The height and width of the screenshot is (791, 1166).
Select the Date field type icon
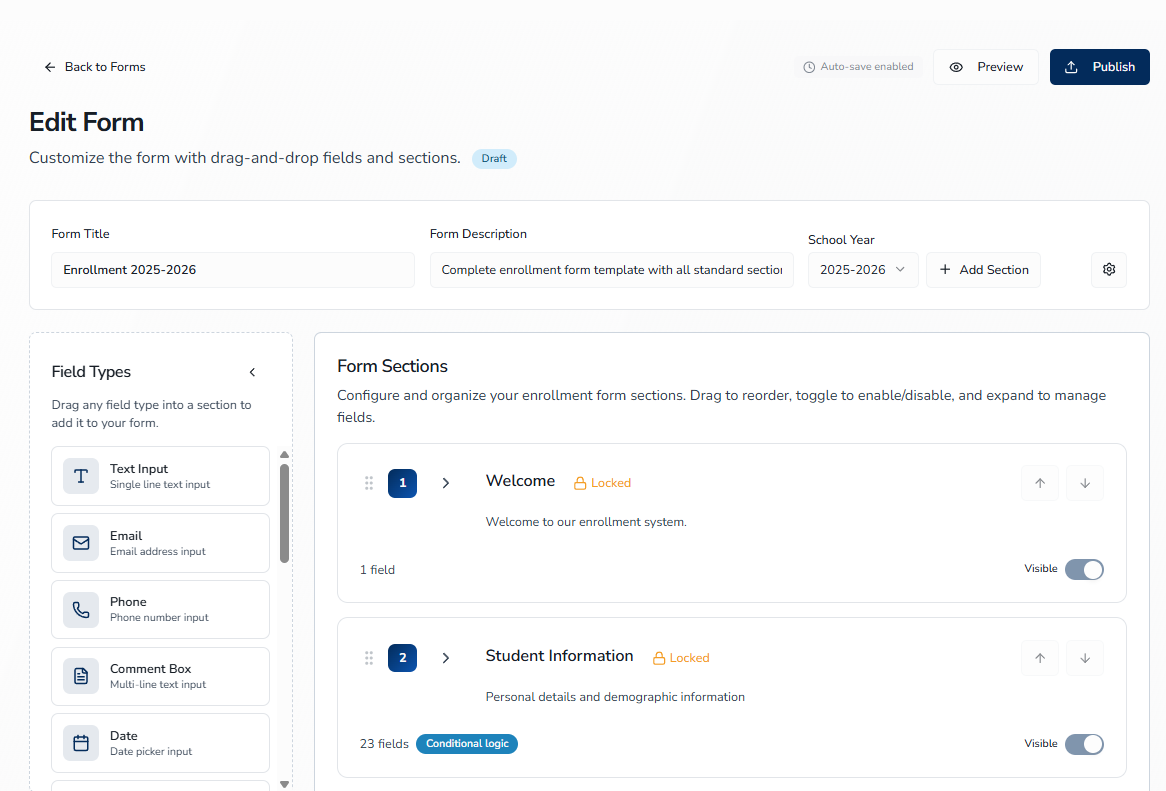[81, 743]
